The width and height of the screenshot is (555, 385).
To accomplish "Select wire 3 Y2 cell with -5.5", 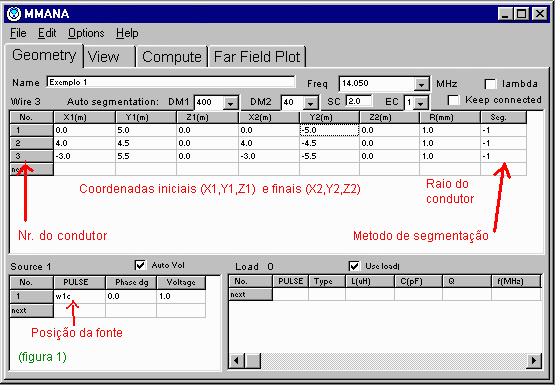I will pos(330,156).
